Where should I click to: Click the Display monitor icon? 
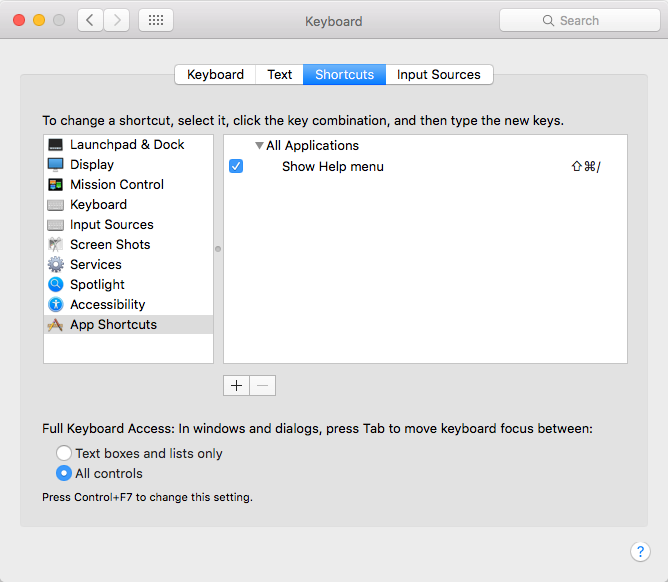(x=55, y=165)
